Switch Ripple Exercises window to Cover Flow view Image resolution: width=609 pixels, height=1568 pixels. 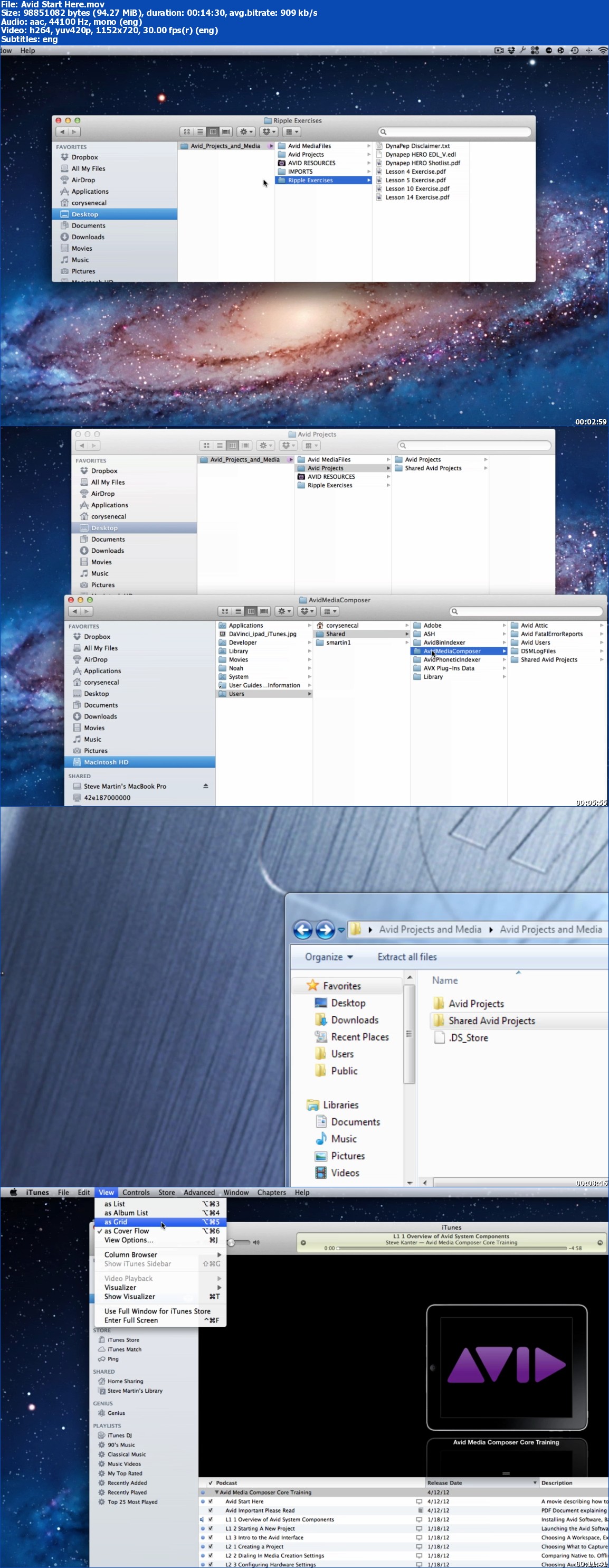226,131
